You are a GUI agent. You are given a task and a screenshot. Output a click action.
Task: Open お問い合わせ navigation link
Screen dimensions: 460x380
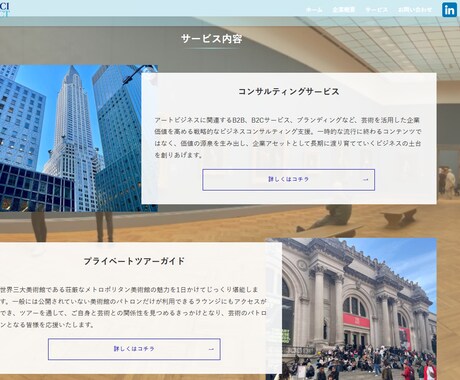(415, 10)
